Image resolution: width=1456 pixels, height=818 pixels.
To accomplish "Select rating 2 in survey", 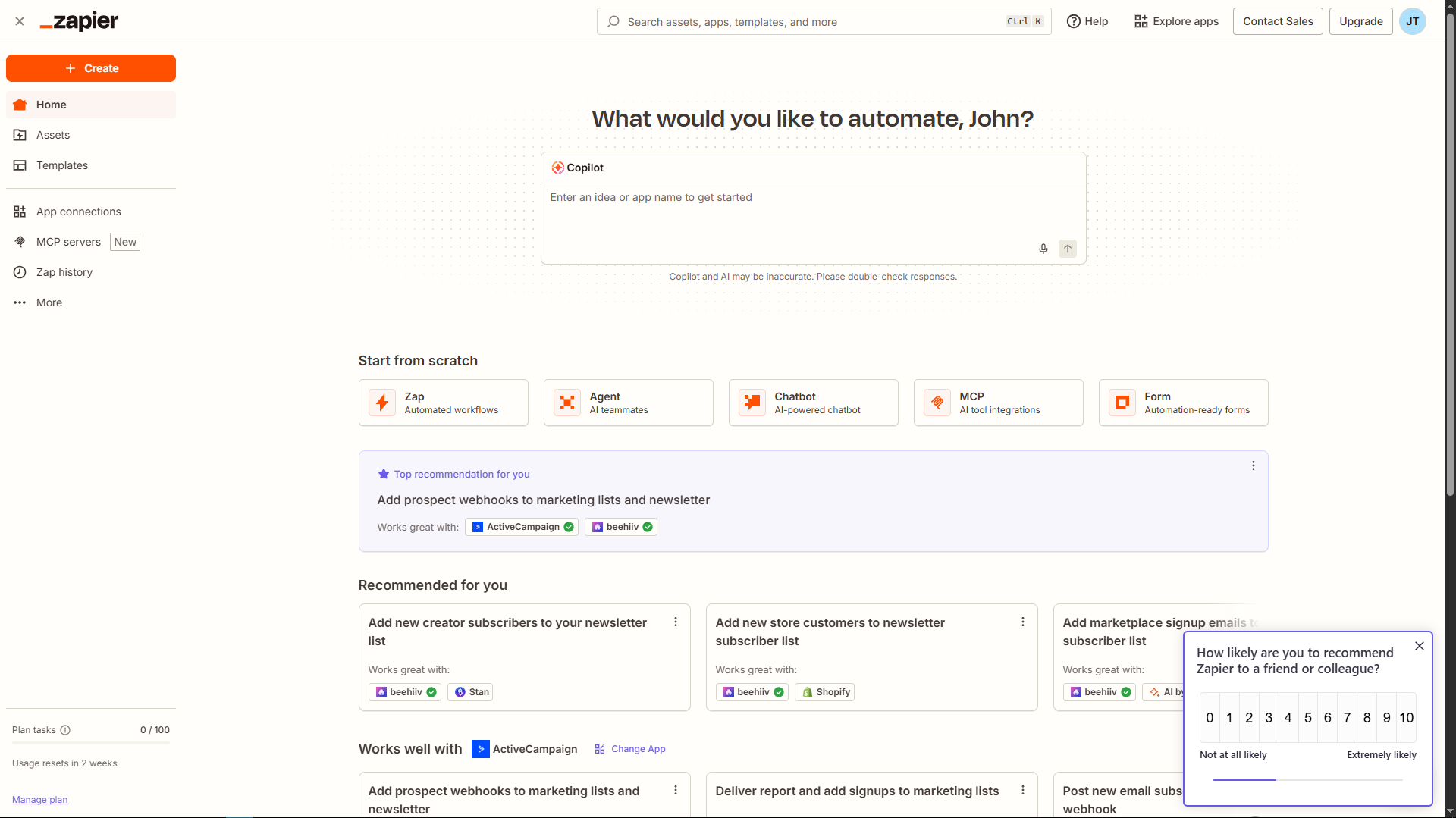I will tap(1249, 717).
